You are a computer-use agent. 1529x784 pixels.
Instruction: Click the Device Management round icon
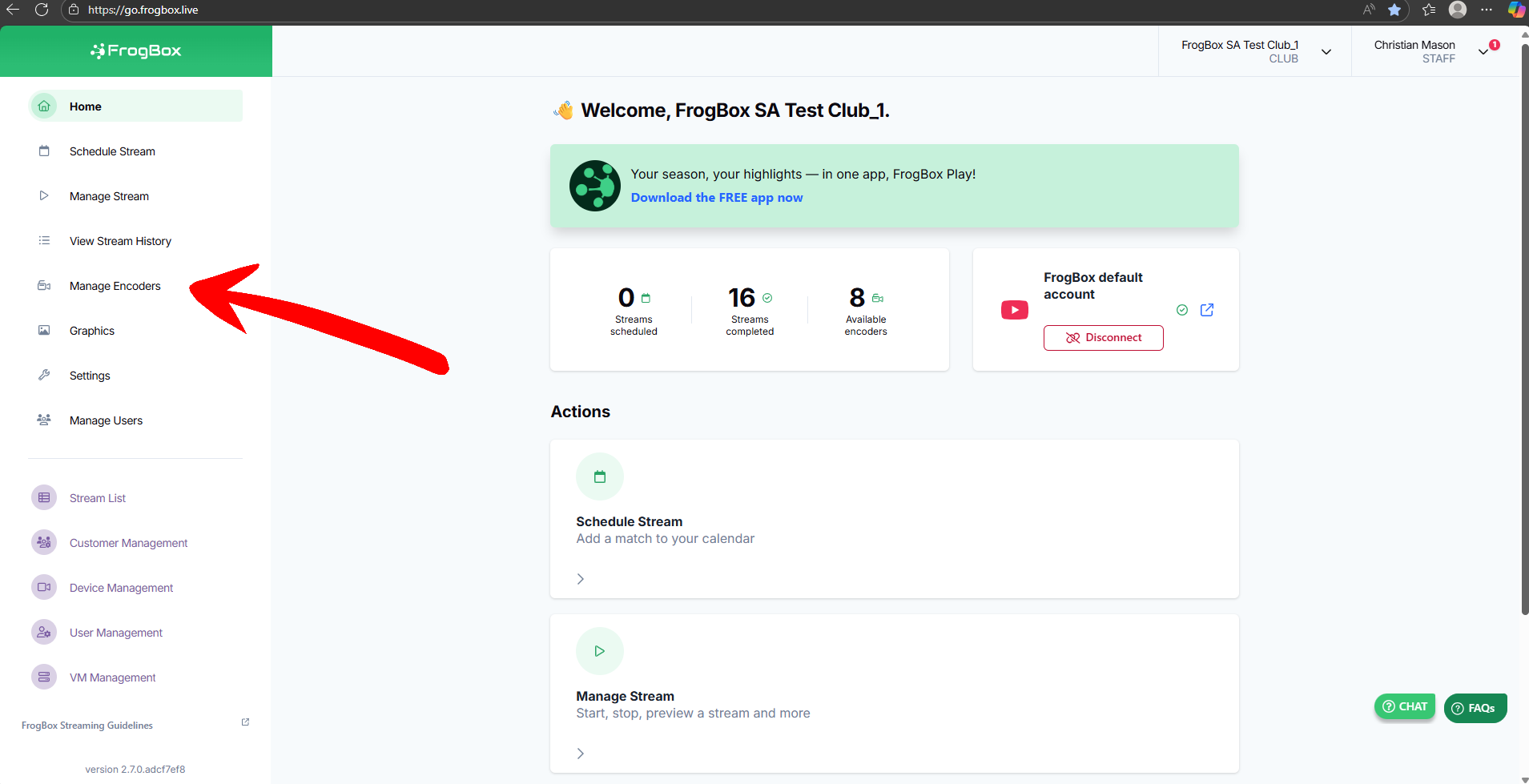coord(44,588)
